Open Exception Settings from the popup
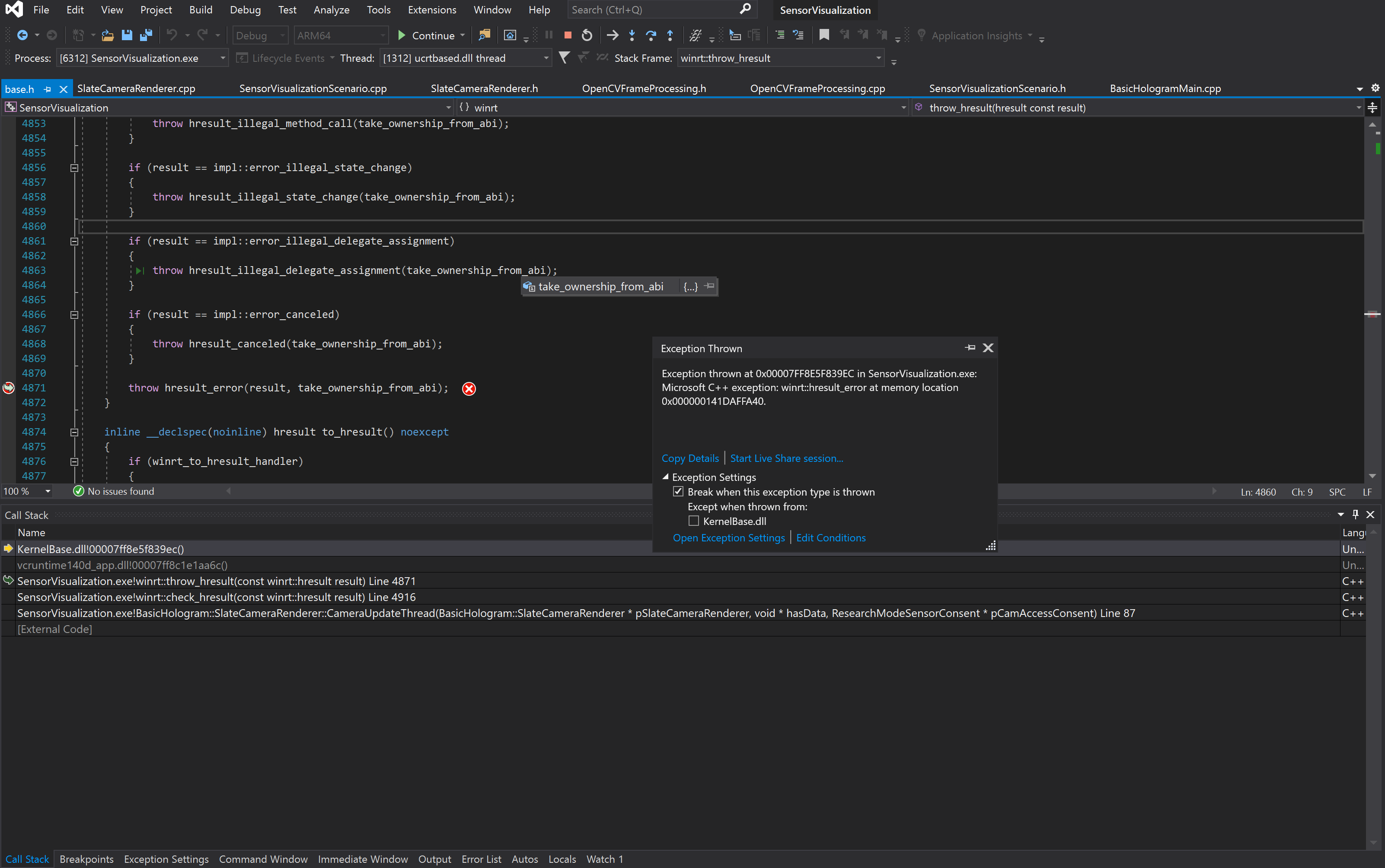 point(728,538)
